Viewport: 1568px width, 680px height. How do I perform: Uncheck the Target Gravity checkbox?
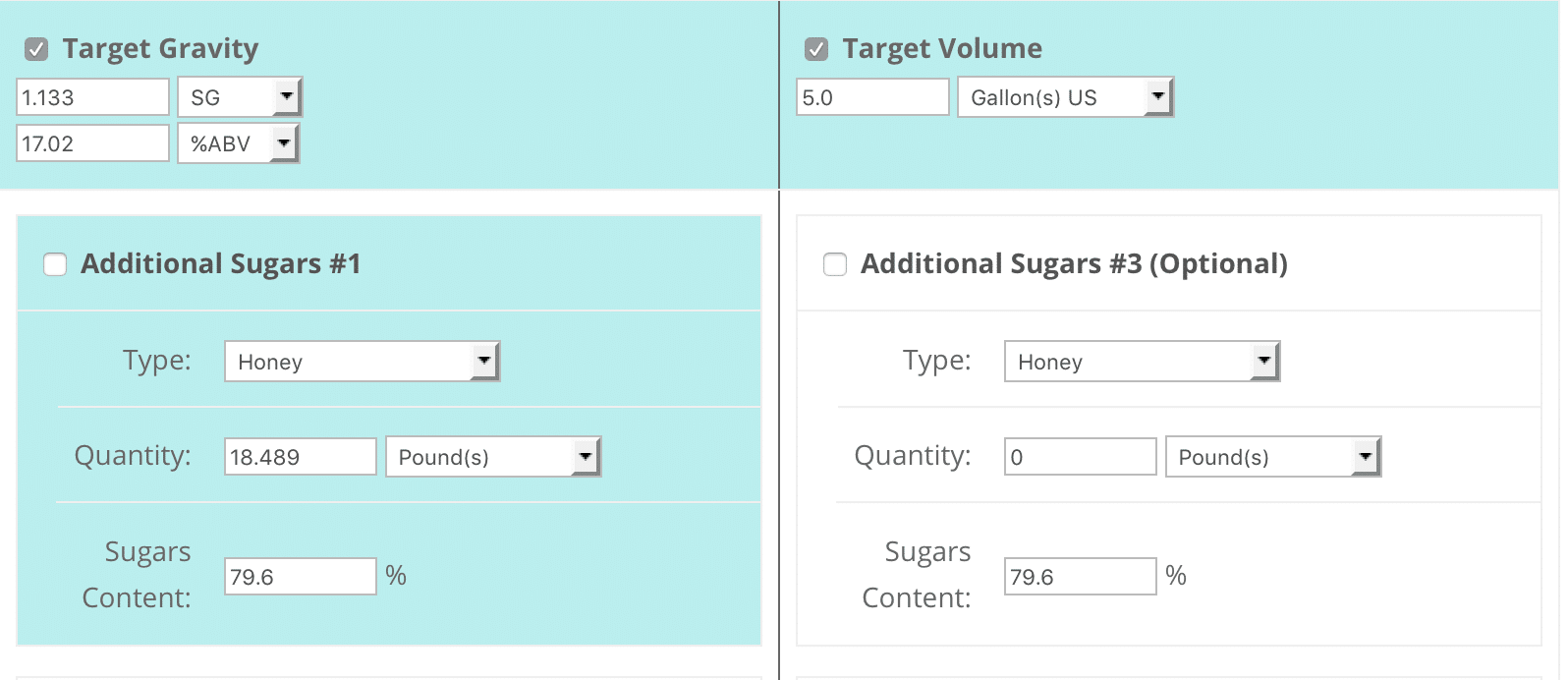click(36, 49)
